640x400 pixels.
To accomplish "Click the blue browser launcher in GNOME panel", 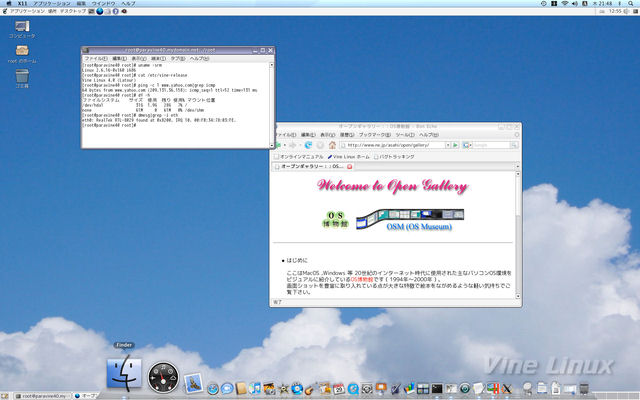I will tap(100, 11).
